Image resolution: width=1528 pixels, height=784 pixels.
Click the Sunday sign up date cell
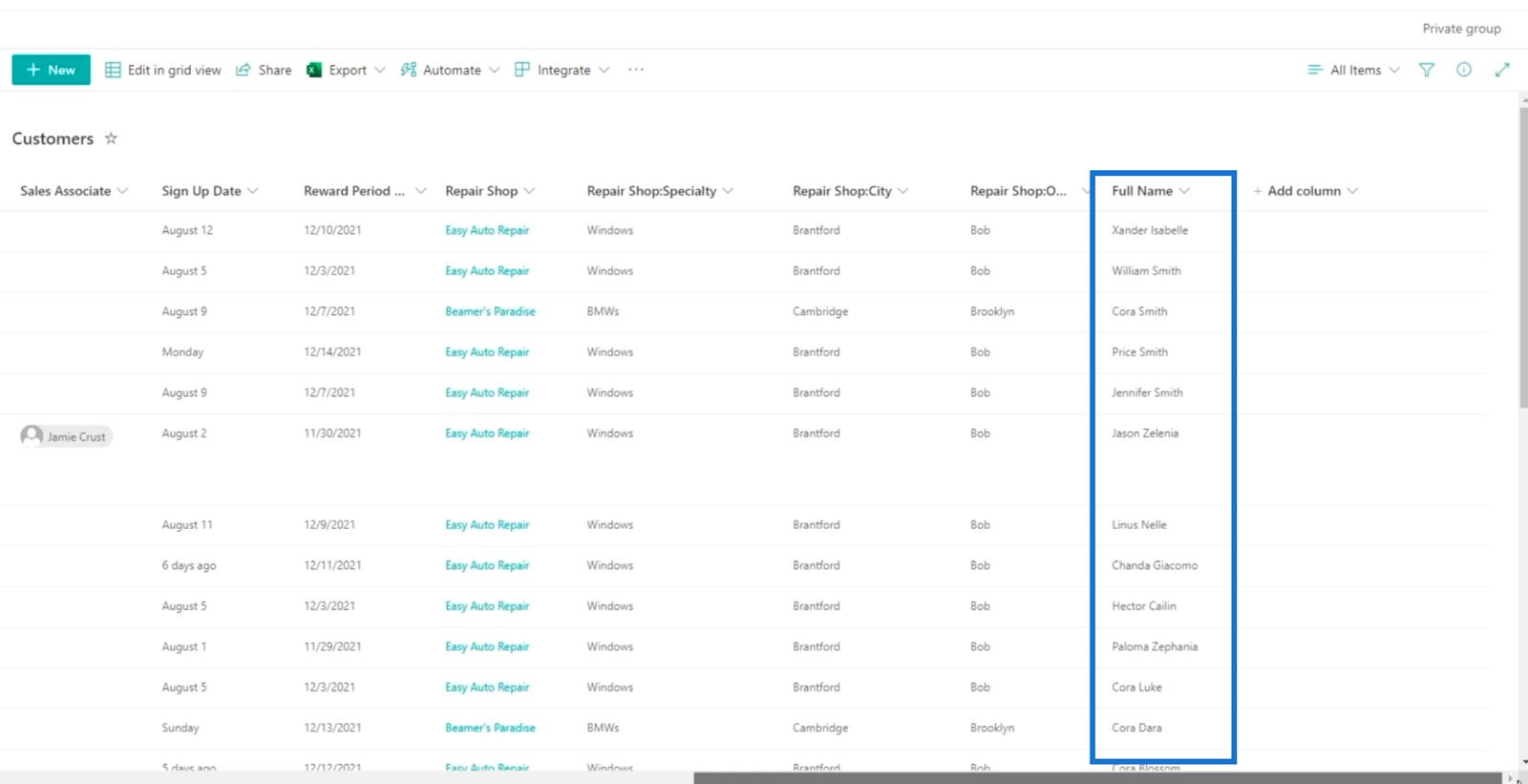point(180,728)
